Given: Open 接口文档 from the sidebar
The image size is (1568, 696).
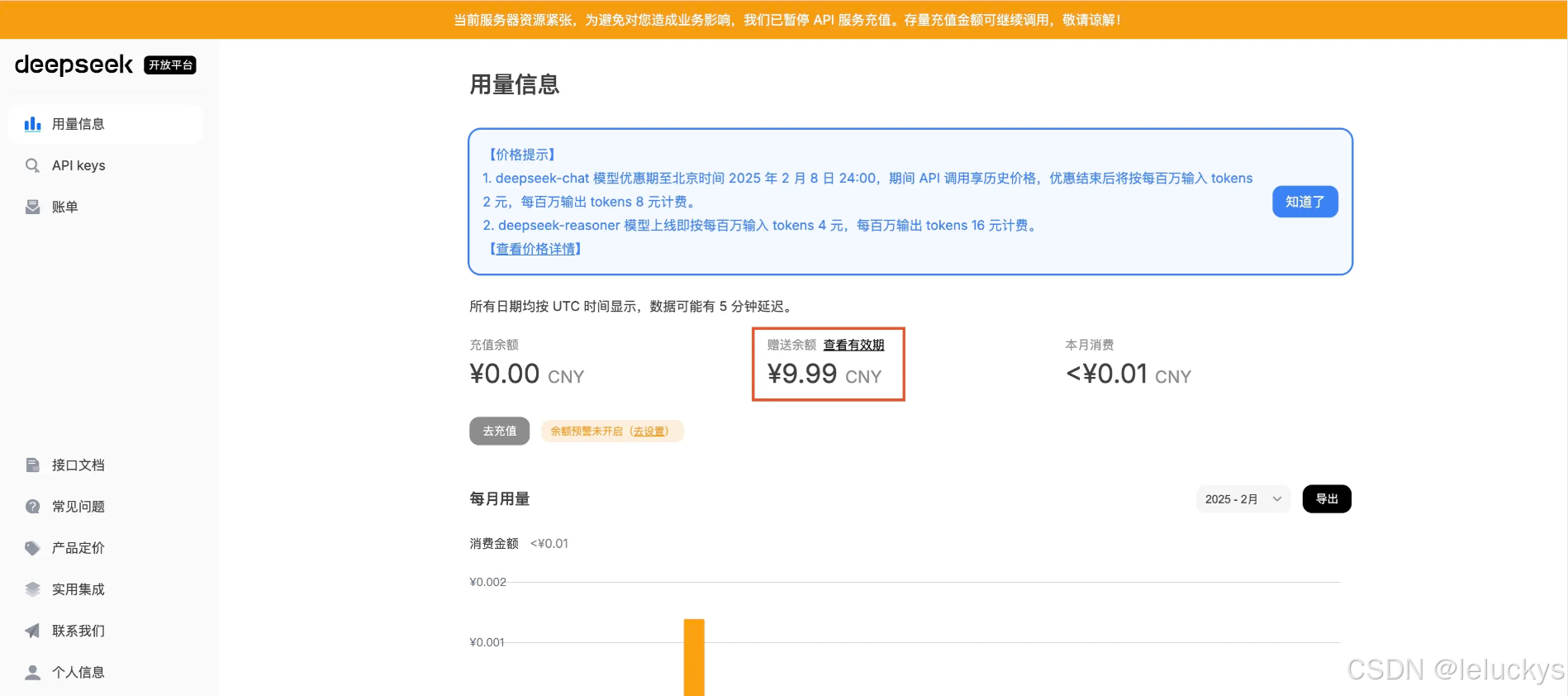Looking at the screenshot, I should pos(106,465).
